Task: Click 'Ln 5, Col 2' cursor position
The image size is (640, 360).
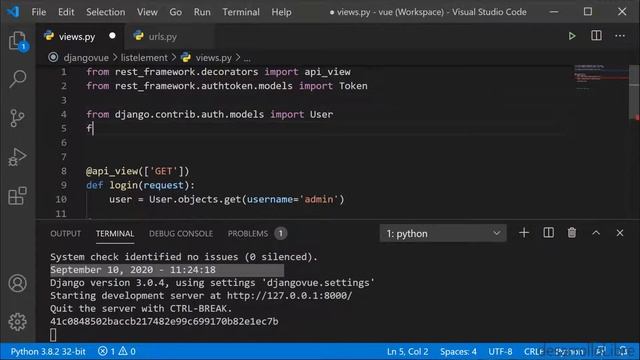Action: tap(408, 351)
